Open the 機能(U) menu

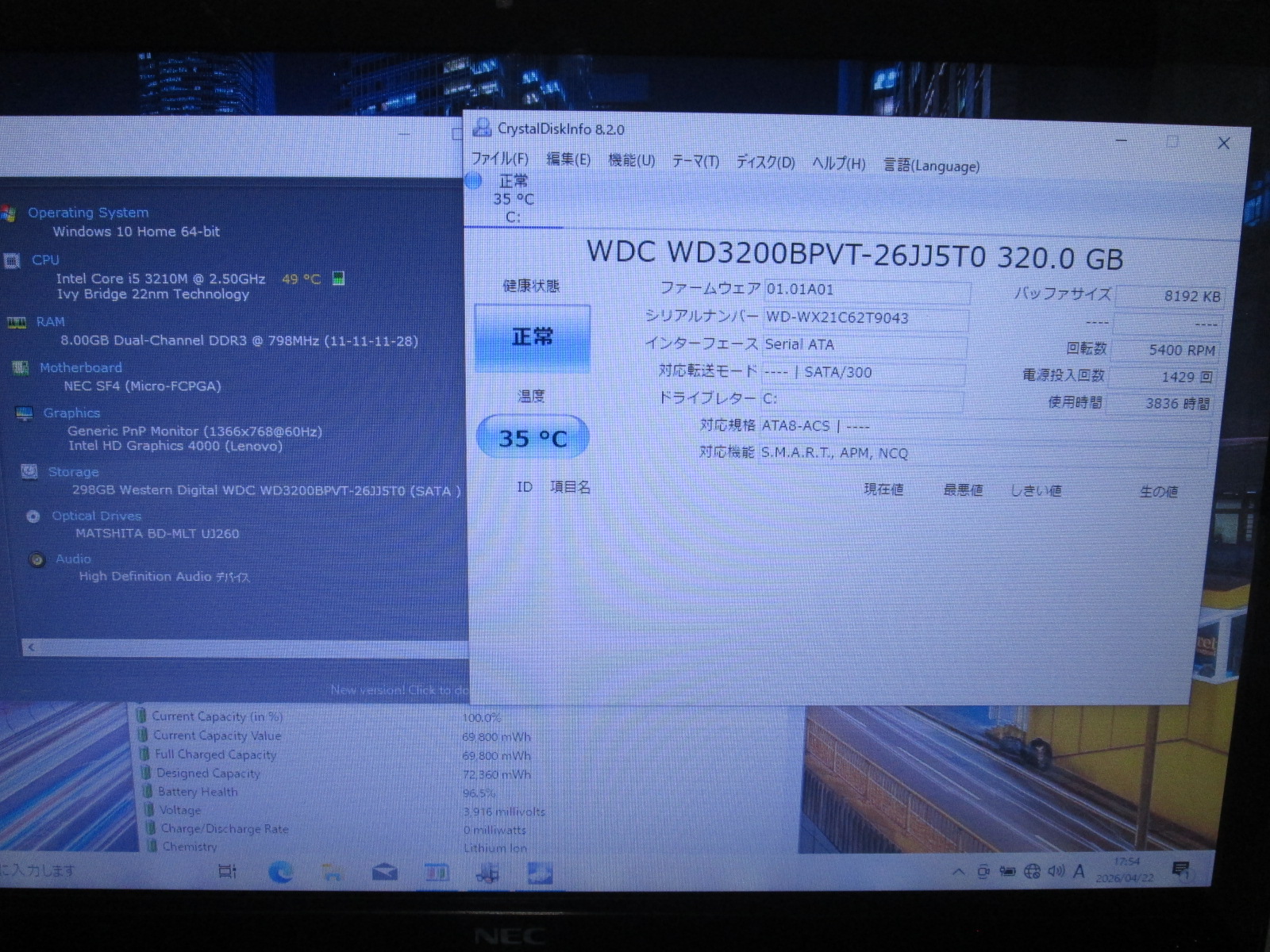(631, 161)
